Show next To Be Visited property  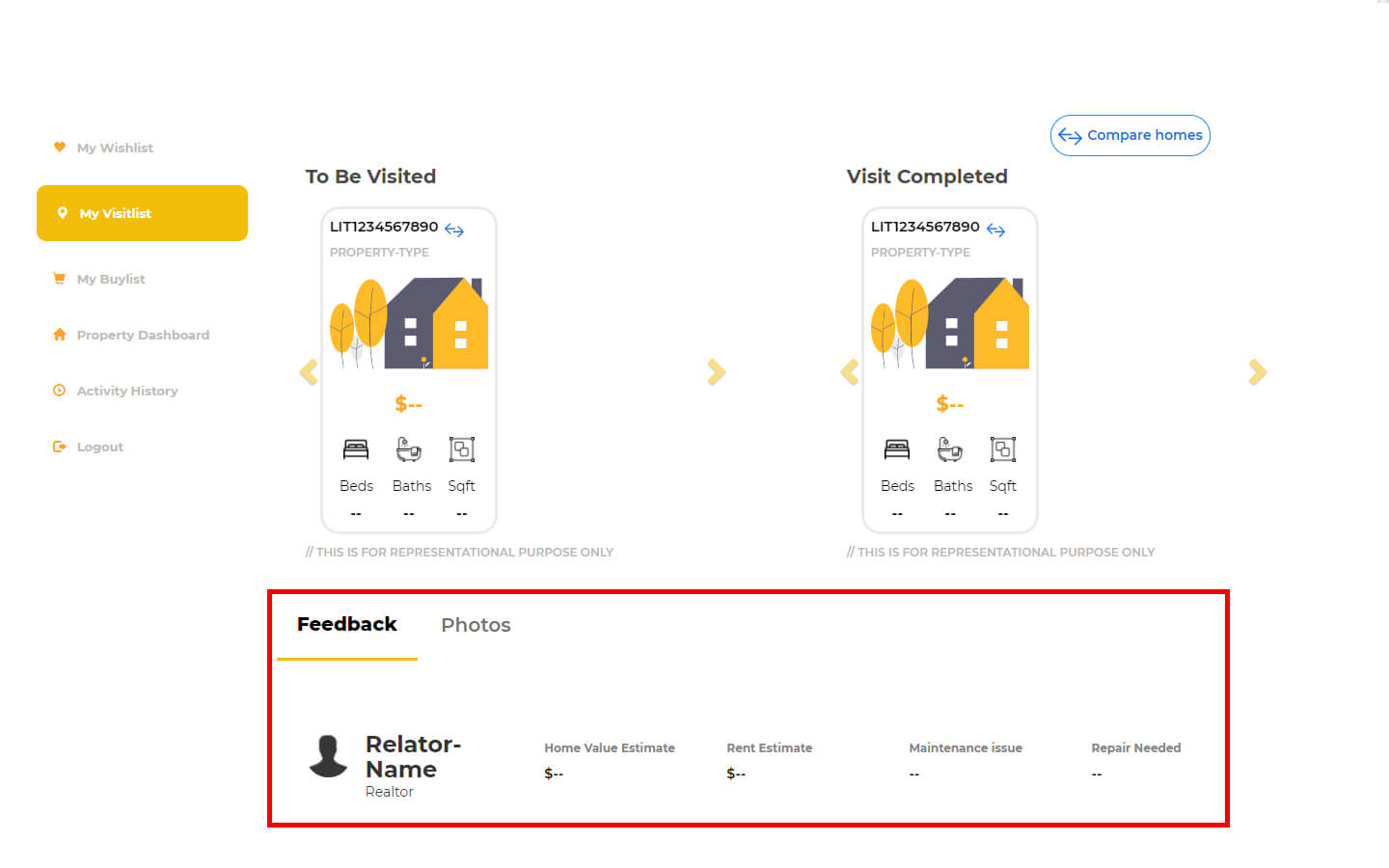[716, 372]
